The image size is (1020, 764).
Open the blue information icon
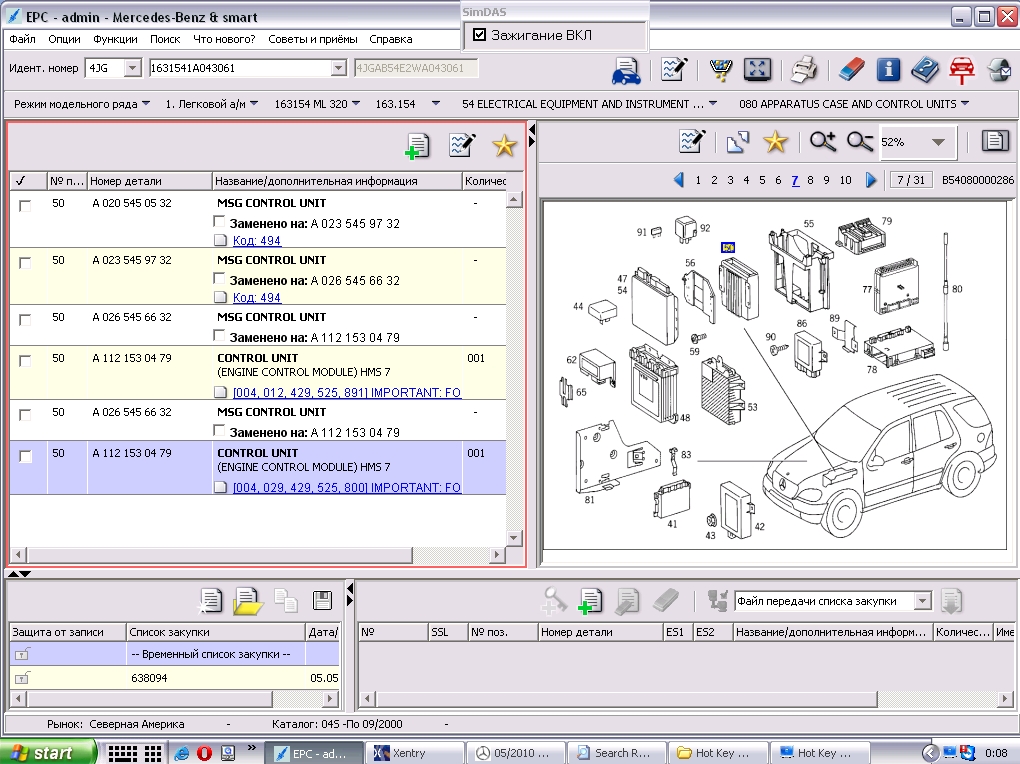pyautogui.click(x=888, y=69)
